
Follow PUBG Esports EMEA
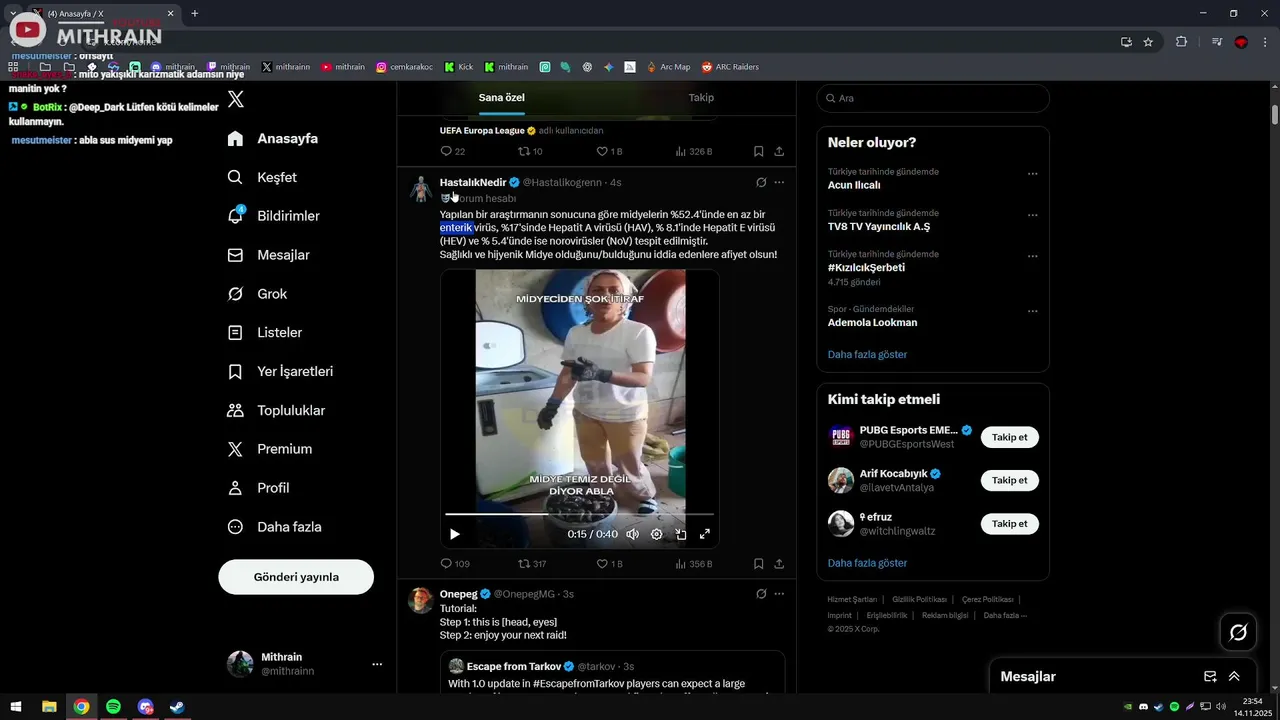click(1009, 437)
